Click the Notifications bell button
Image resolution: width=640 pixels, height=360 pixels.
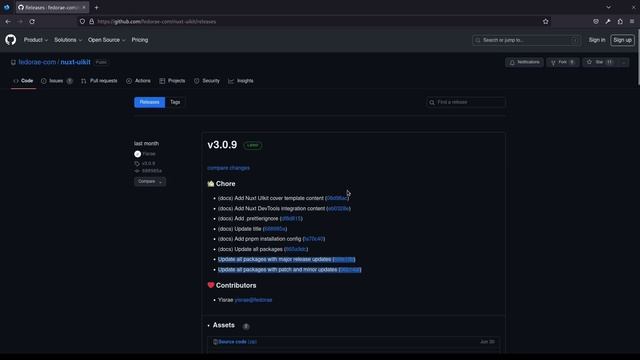click(524, 62)
